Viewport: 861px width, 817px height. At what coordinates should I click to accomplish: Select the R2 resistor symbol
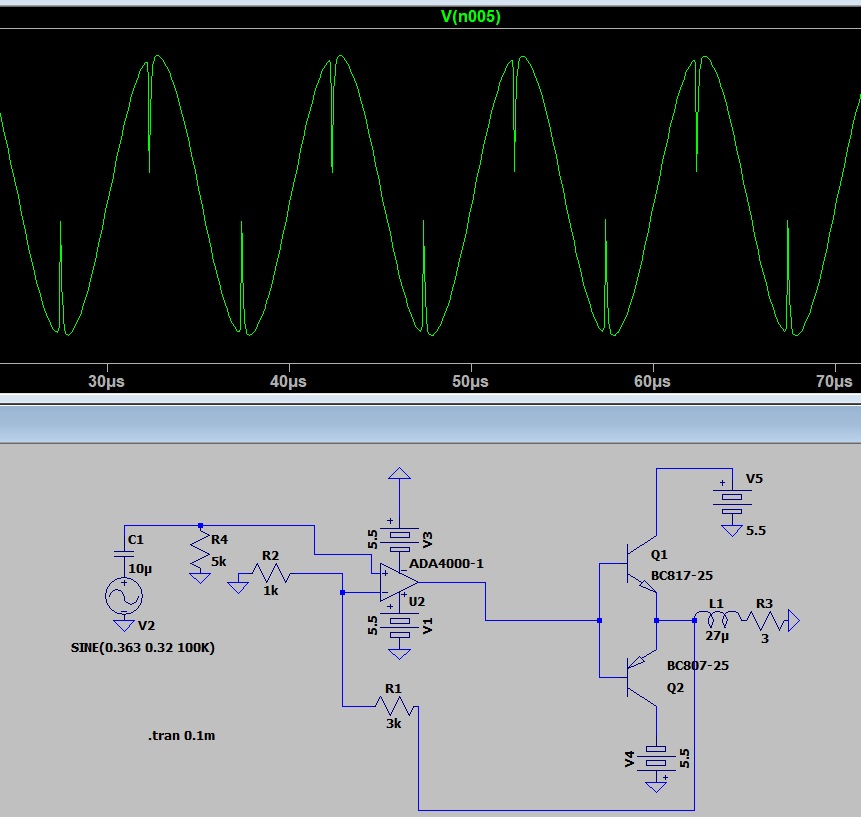pos(270,574)
